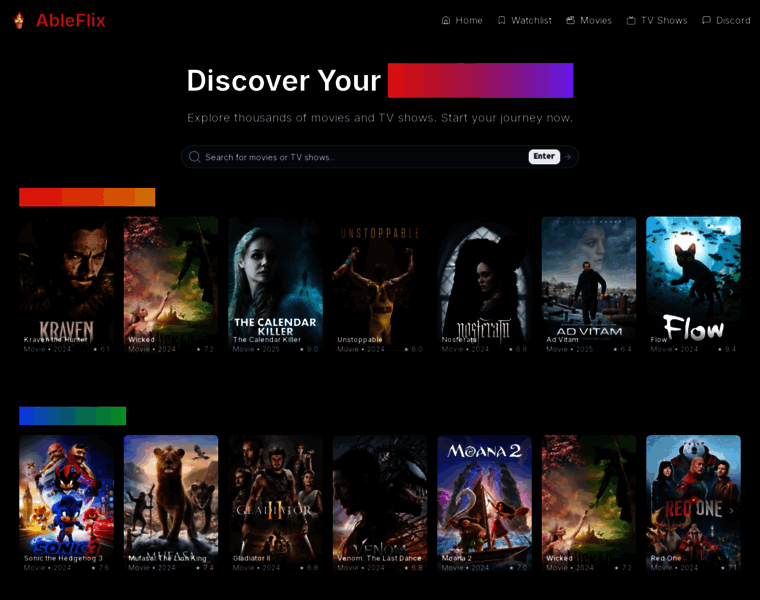760x600 pixels.
Task: Open the AbleFlix brand title link
Action: click(x=70, y=20)
